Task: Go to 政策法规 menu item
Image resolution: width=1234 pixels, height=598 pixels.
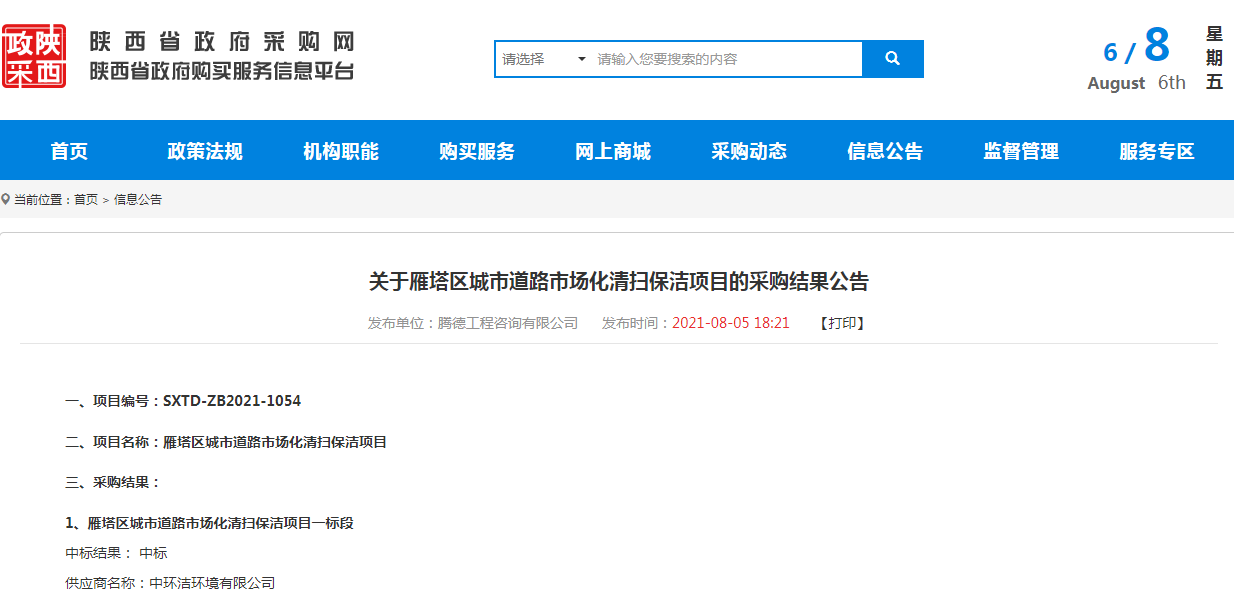Action: click(205, 151)
